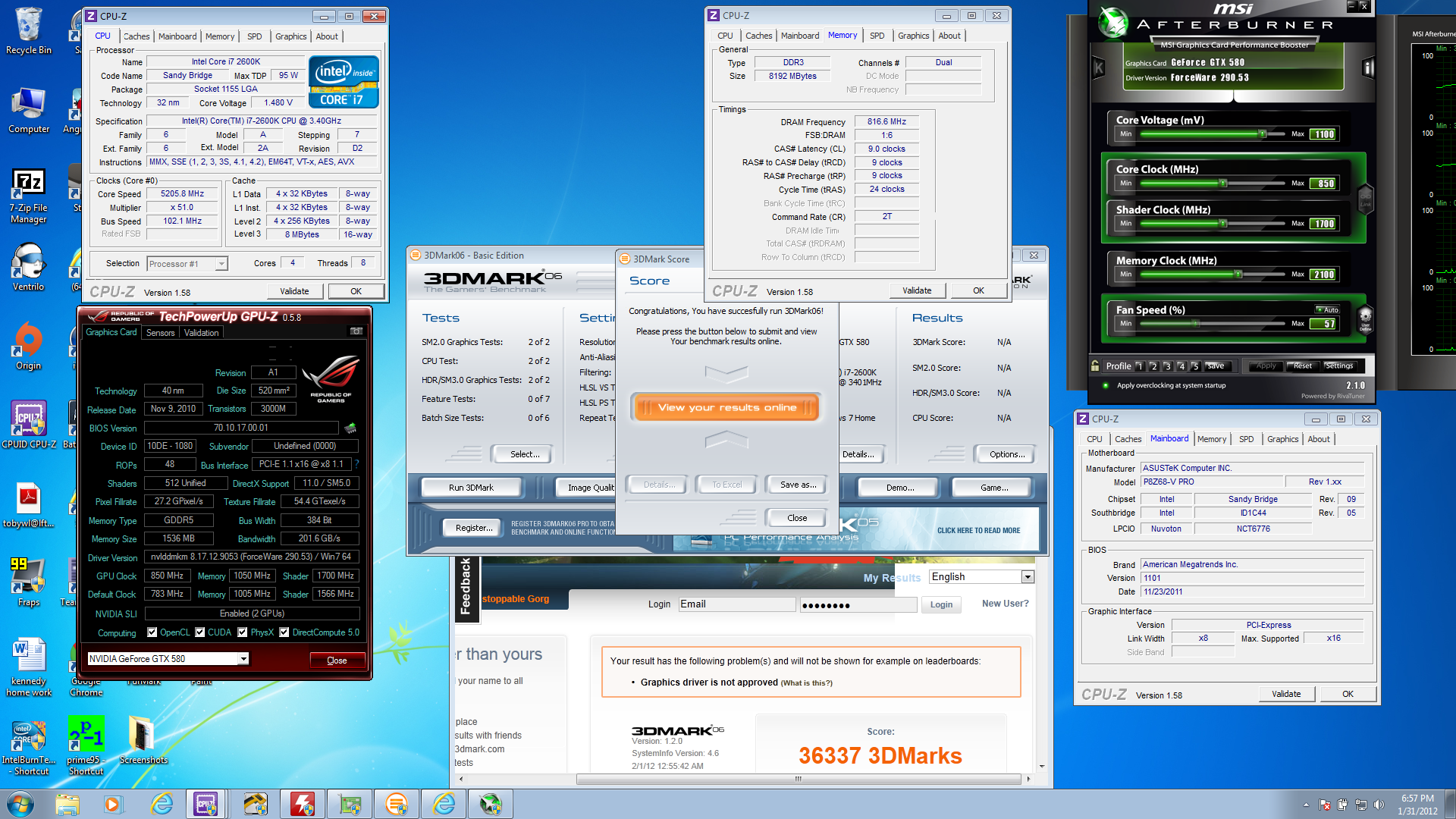Open the Computer desktop icon
This screenshot has height=819, width=1456.
(x=29, y=111)
